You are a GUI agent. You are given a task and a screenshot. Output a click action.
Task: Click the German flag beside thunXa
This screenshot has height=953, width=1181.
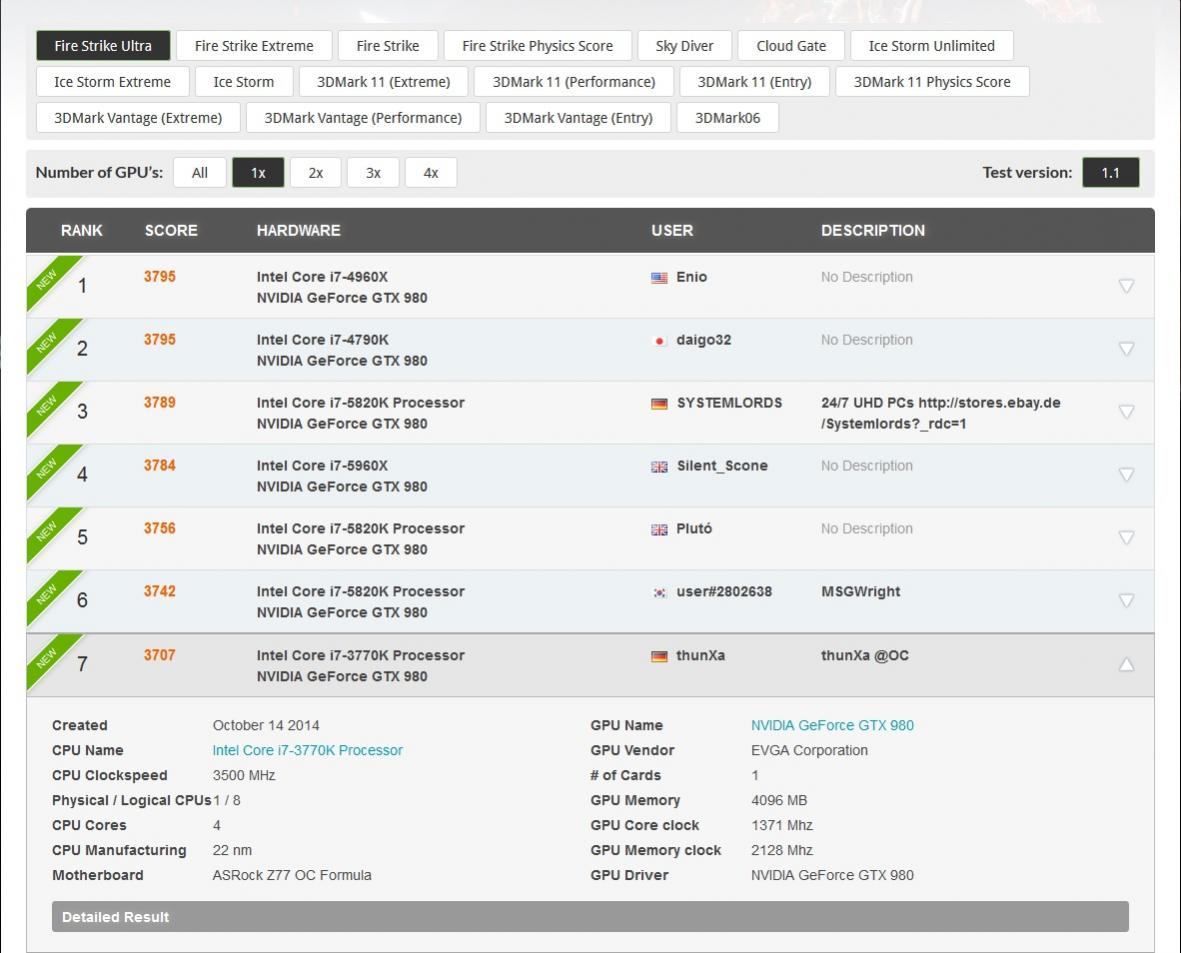pos(659,656)
